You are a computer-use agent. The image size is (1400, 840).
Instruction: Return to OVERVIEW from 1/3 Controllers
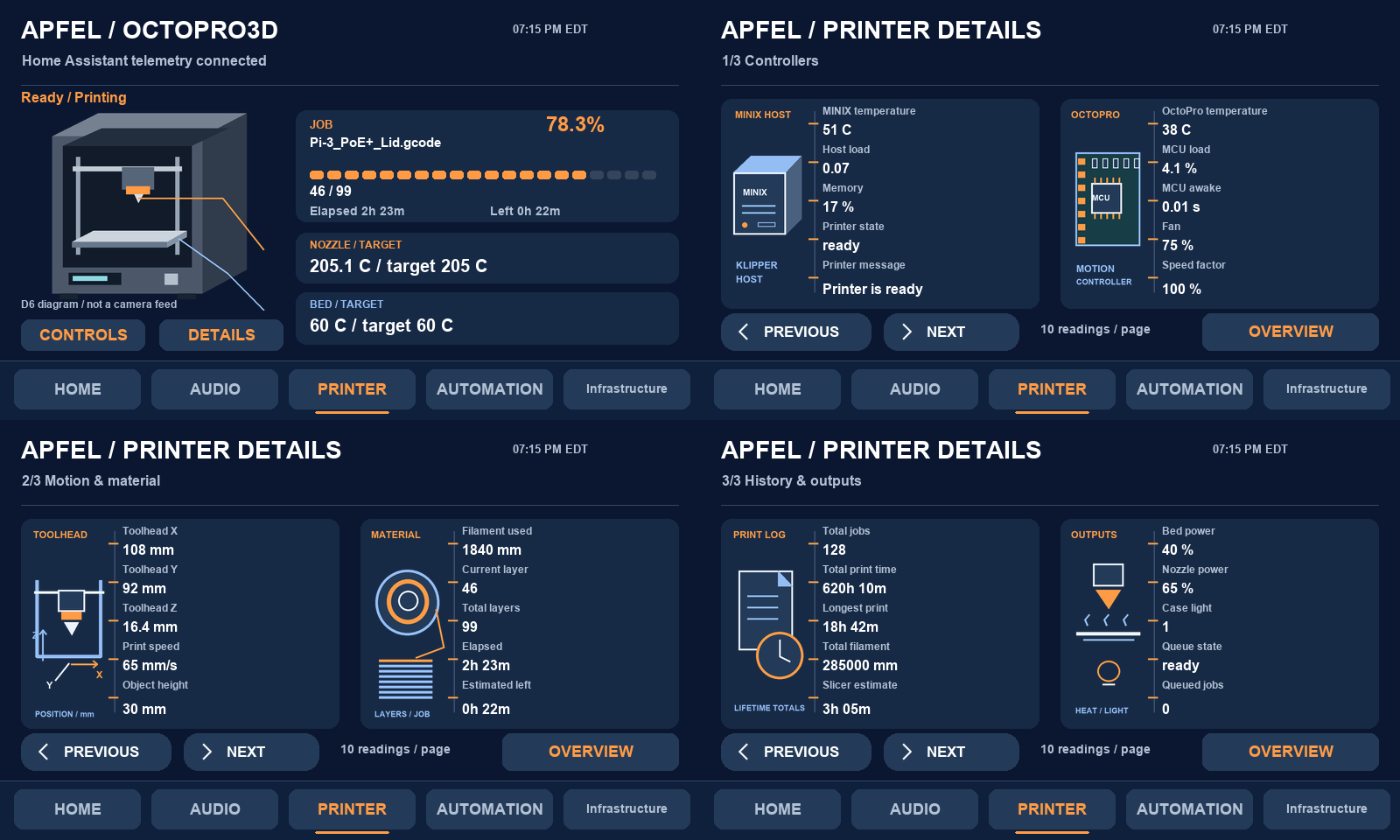pos(1291,332)
